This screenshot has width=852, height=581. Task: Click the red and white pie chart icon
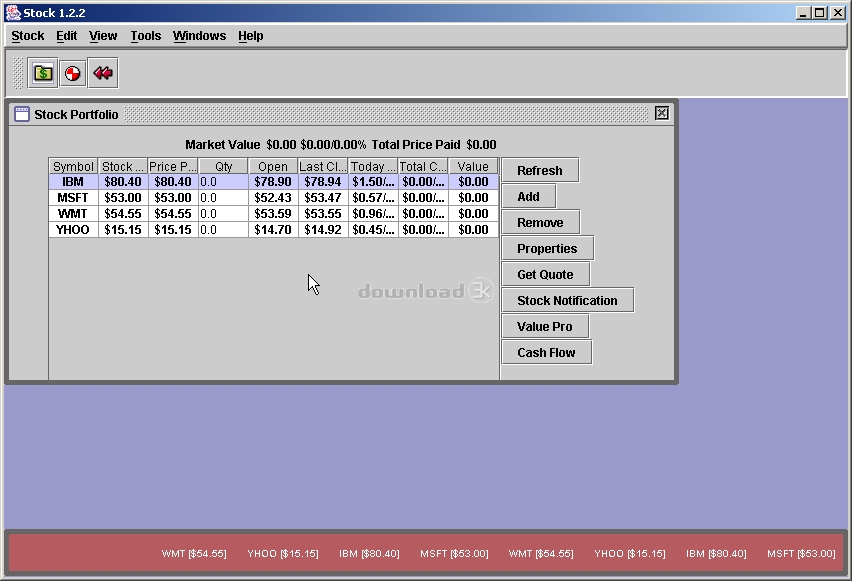[73, 73]
